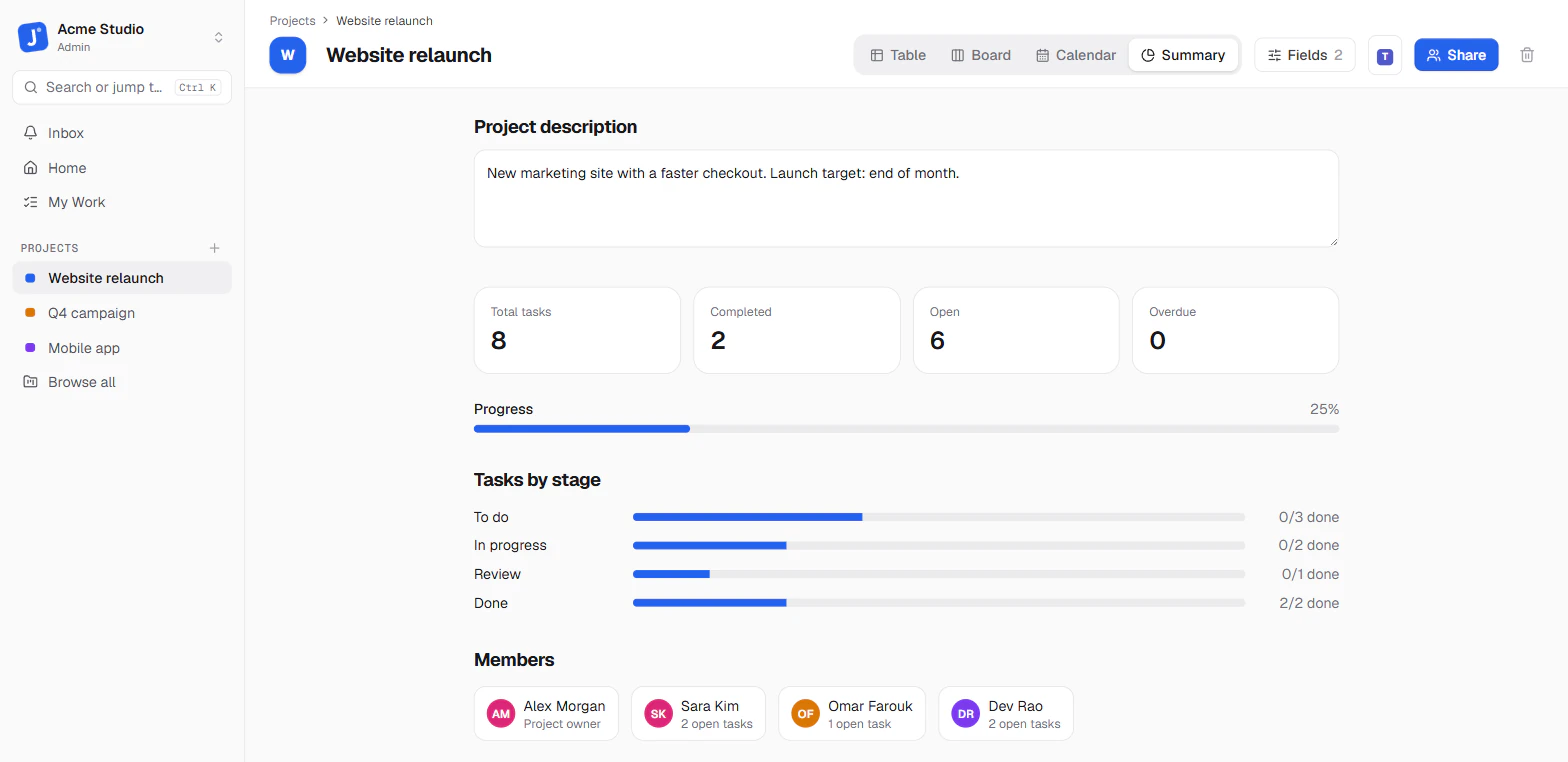Click the To do stage bar
Image resolution: width=1568 pixels, height=762 pixels.
(939, 517)
